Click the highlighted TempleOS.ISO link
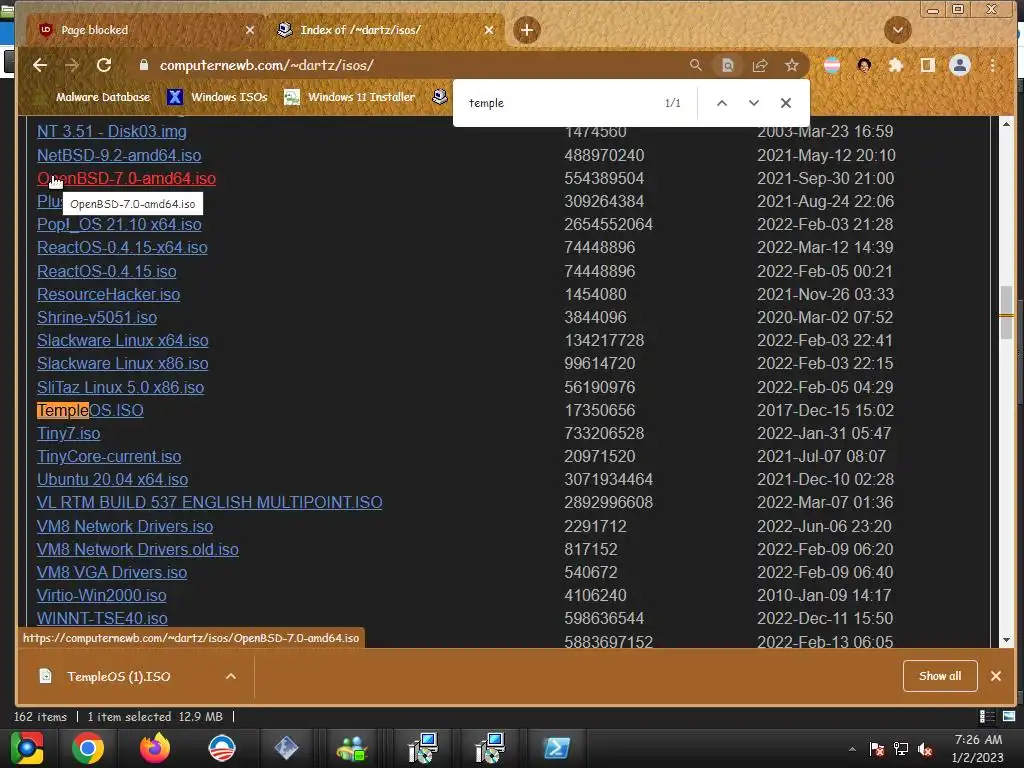 [90, 410]
